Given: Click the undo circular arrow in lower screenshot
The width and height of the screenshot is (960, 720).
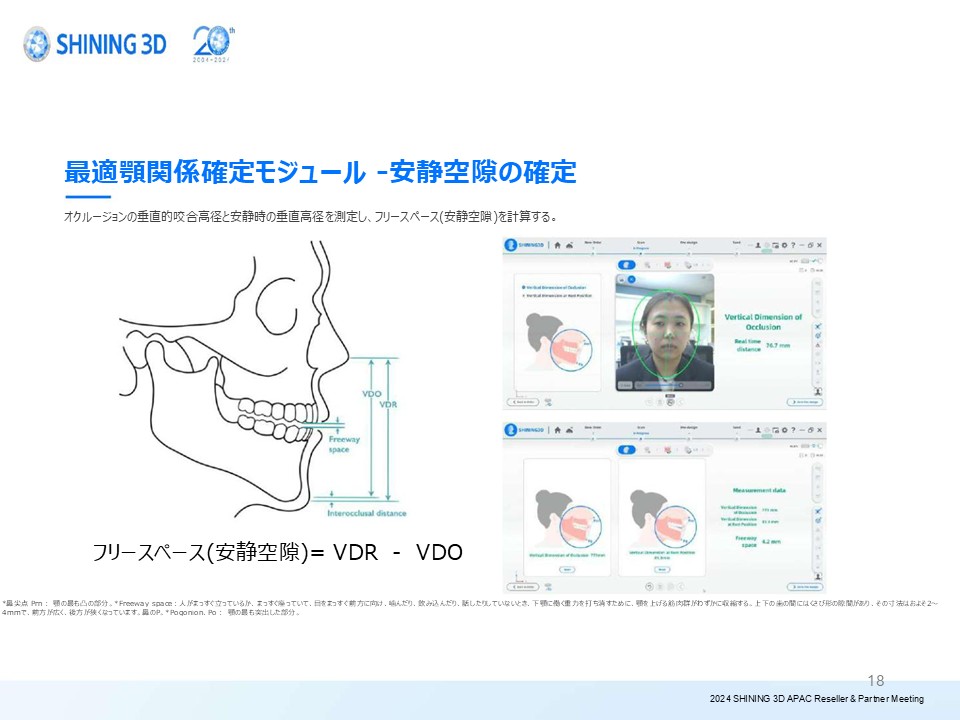Looking at the screenshot, I should 649,586.
